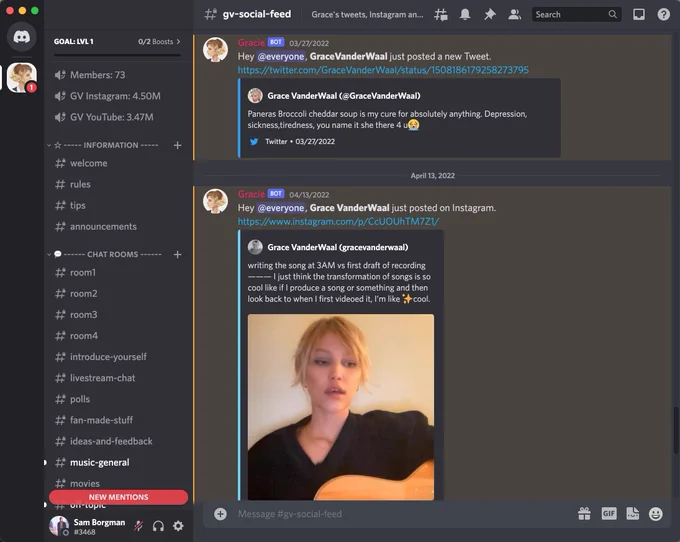Click channel topic Grace's tweets text
Viewport: 680px width, 542px height.
click(367, 14)
